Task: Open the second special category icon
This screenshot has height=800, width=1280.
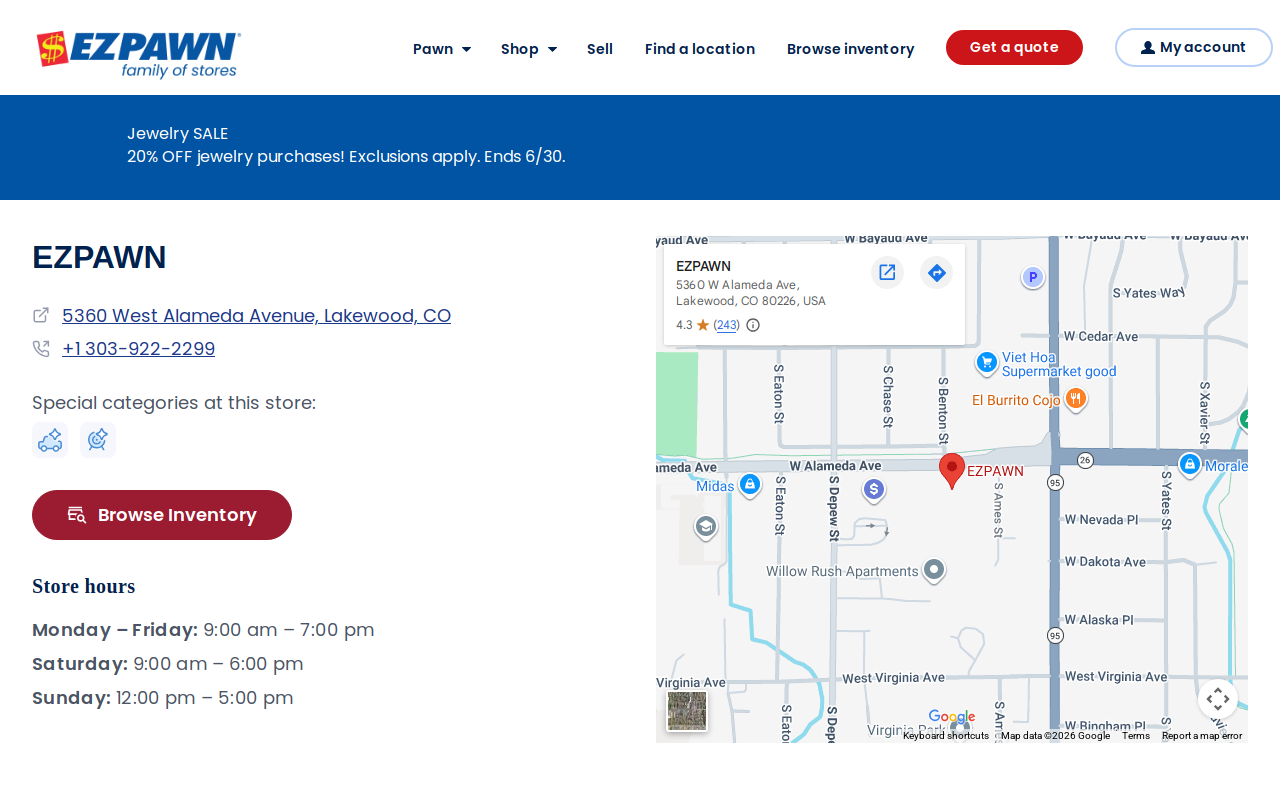Action: [98, 440]
